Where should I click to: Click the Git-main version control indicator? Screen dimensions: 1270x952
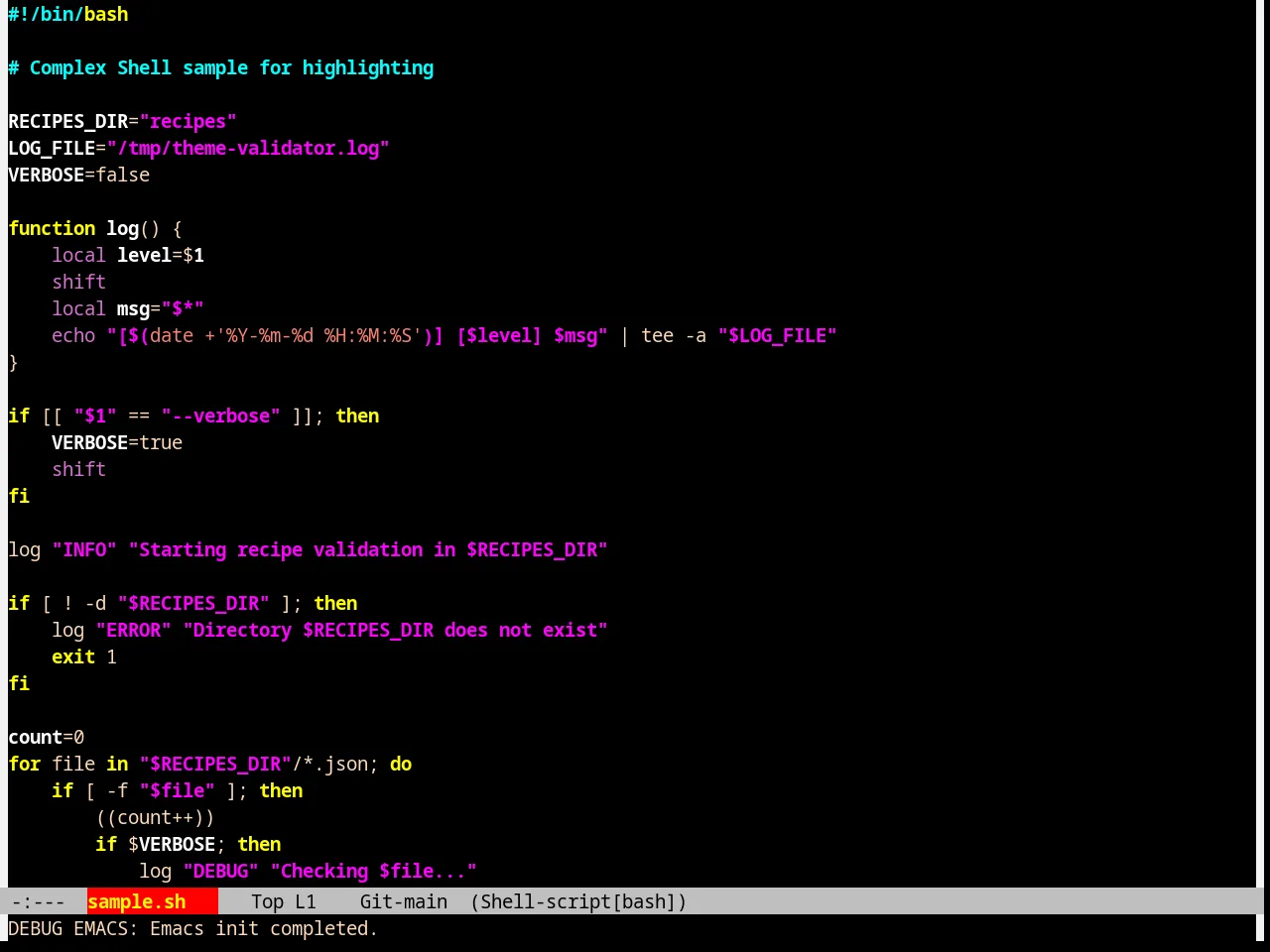click(x=404, y=901)
